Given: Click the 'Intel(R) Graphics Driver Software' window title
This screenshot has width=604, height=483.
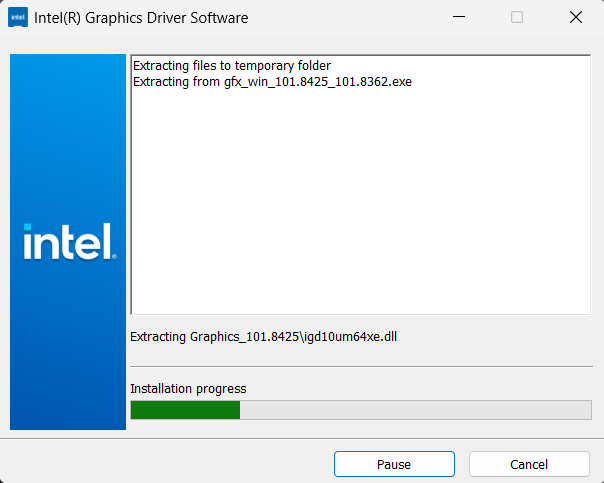Looking at the screenshot, I should (x=141, y=18).
